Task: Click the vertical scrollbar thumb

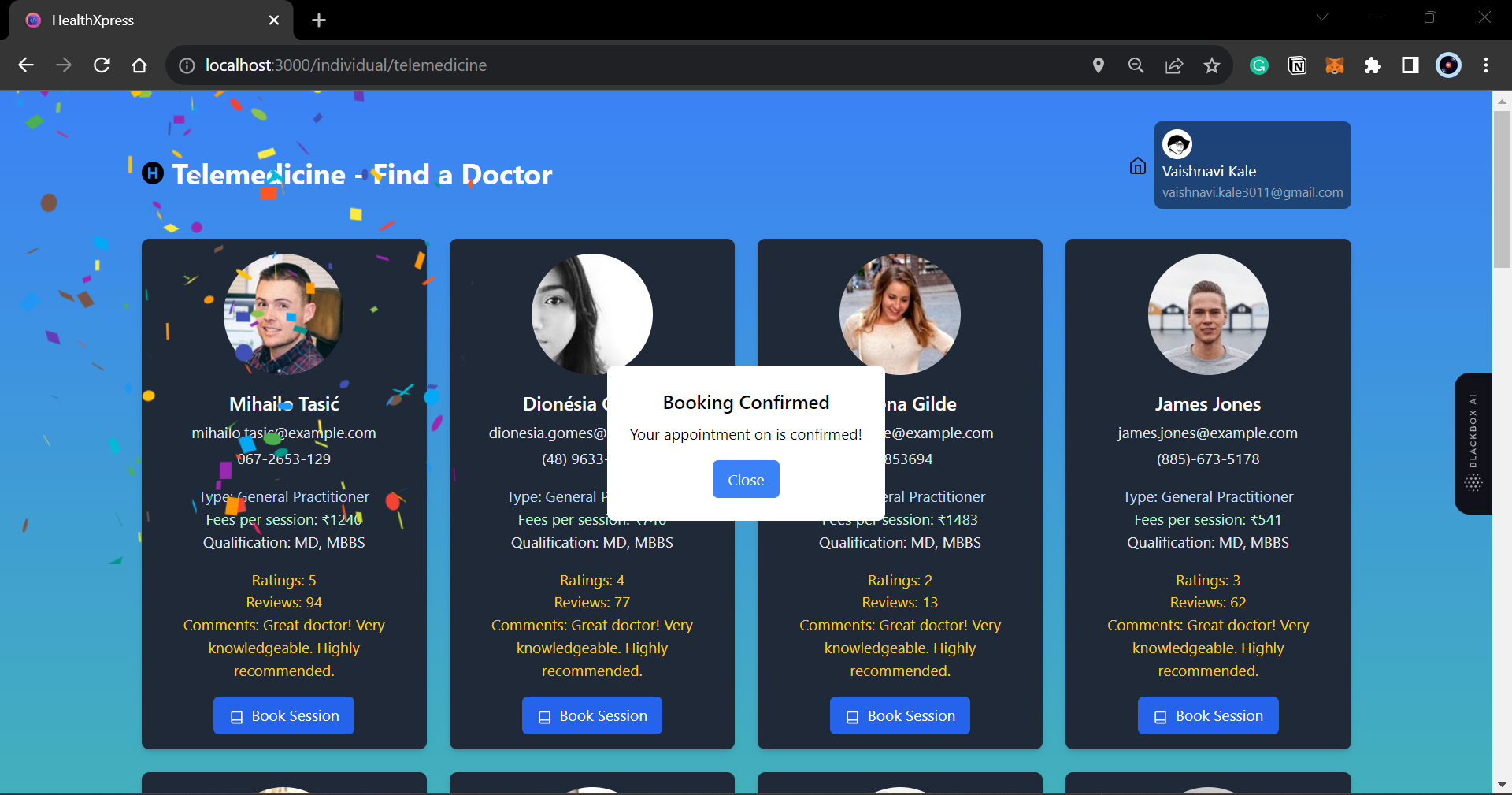Action: tap(1502, 189)
